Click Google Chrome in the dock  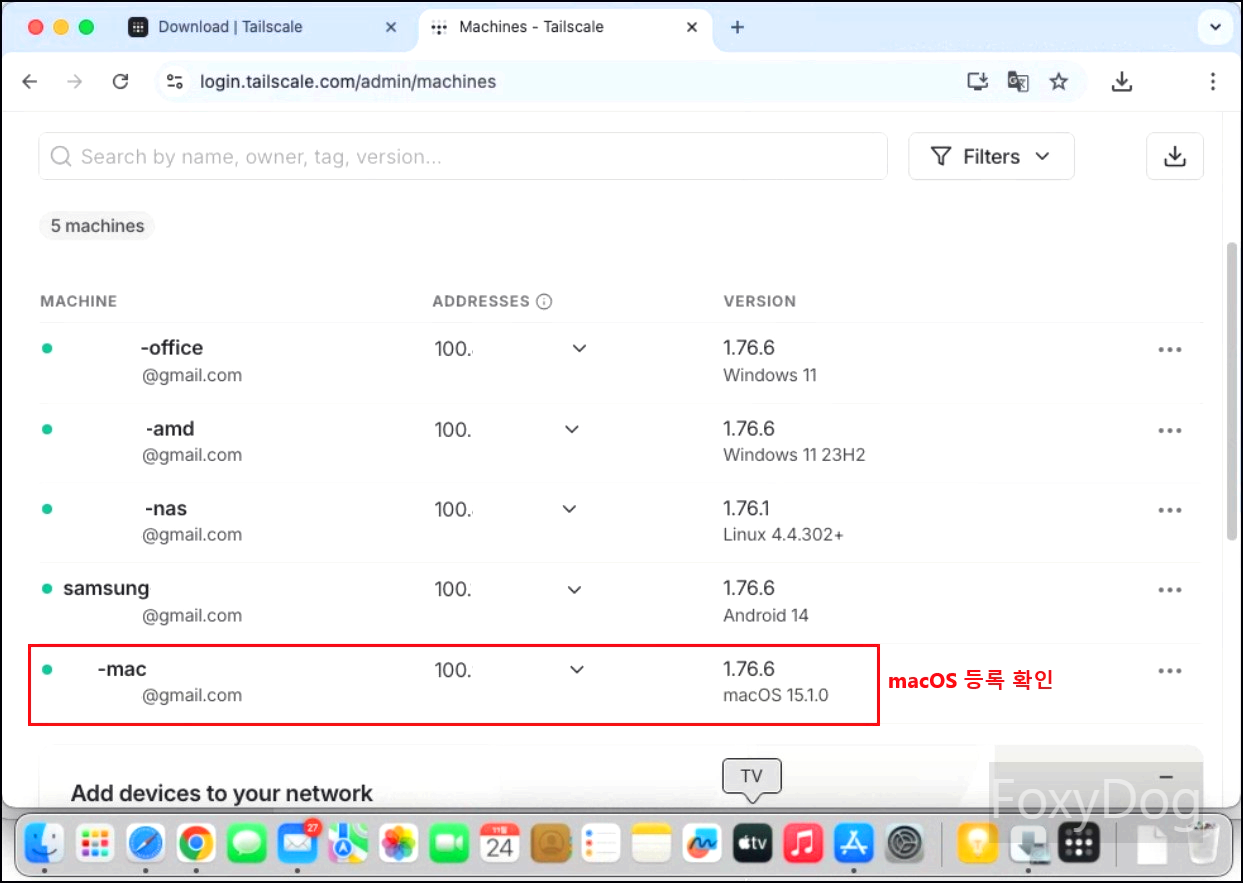point(197,844)
